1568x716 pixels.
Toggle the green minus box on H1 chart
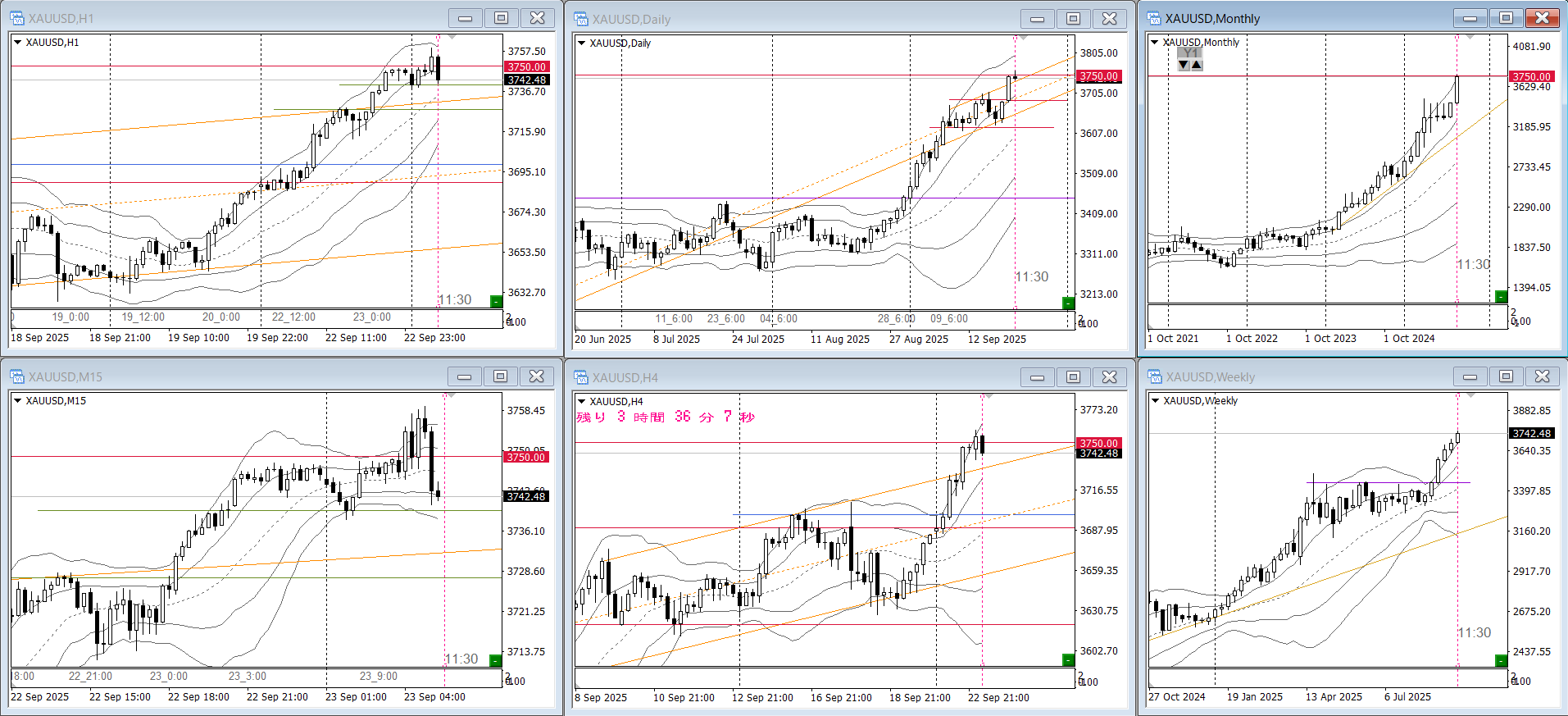pyautogui.click(x=496, y=302)
